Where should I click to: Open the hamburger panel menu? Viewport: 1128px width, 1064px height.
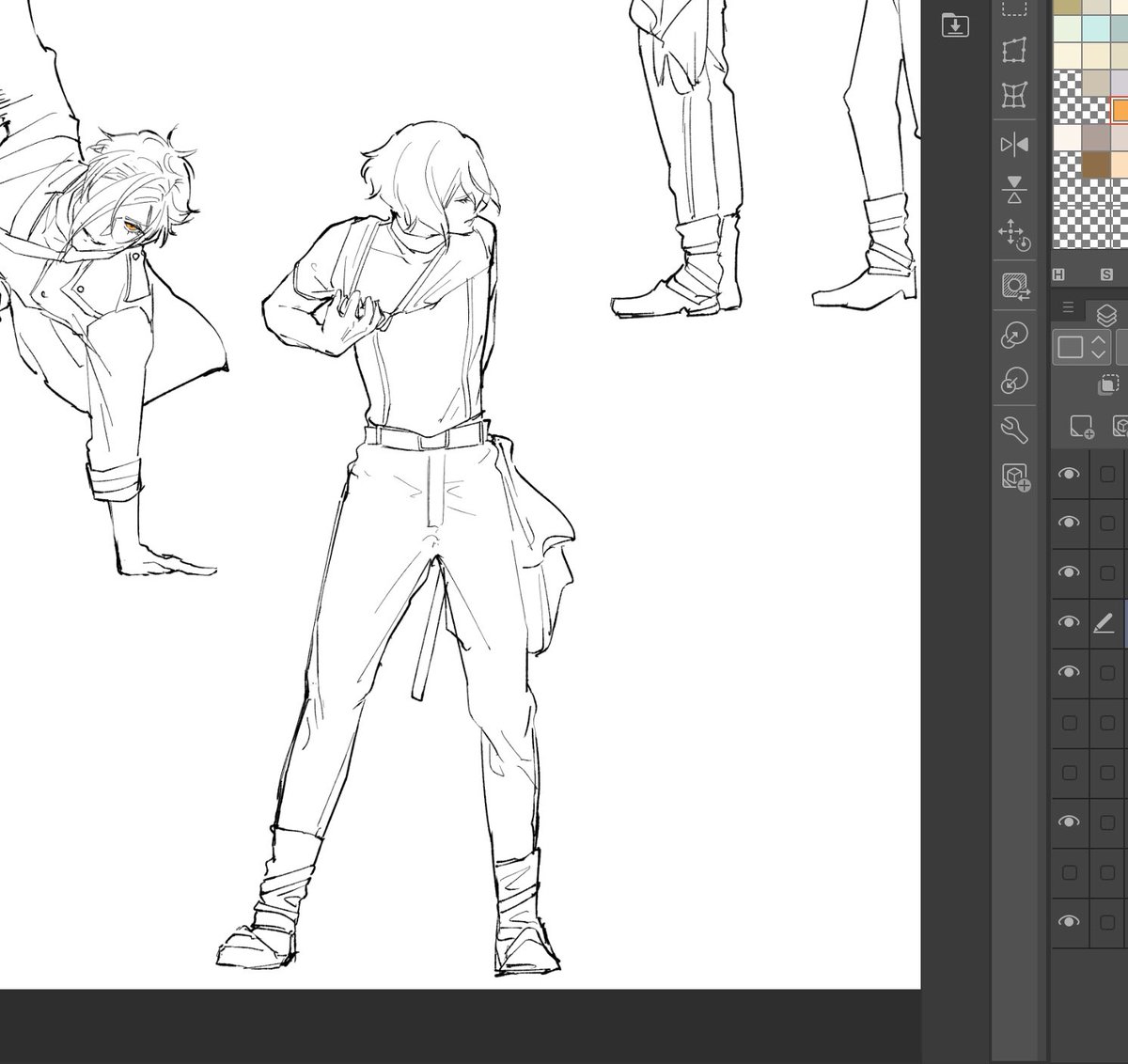point(1068,307)
